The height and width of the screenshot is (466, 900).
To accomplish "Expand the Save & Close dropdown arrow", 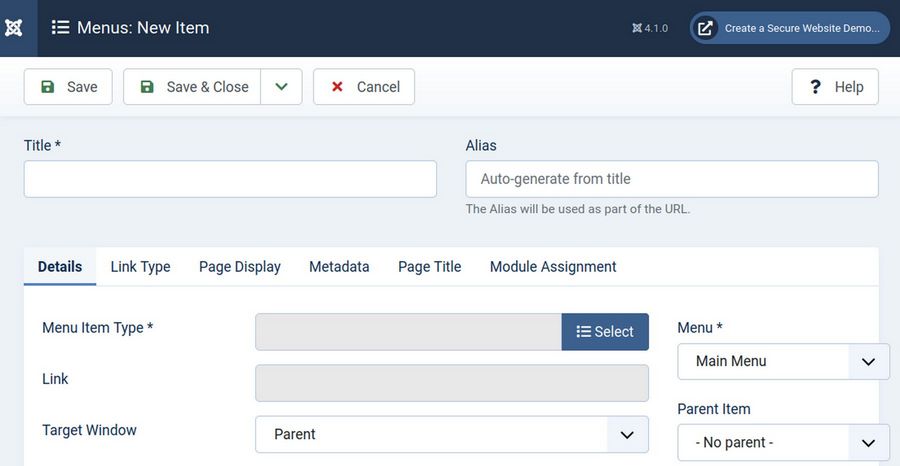I will click(282, 87).
